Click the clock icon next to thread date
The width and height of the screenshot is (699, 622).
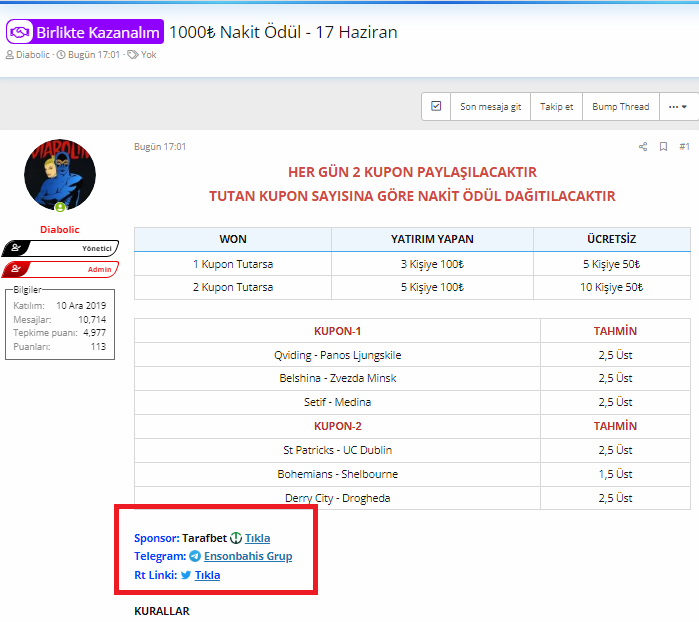[x=61, y=55]
